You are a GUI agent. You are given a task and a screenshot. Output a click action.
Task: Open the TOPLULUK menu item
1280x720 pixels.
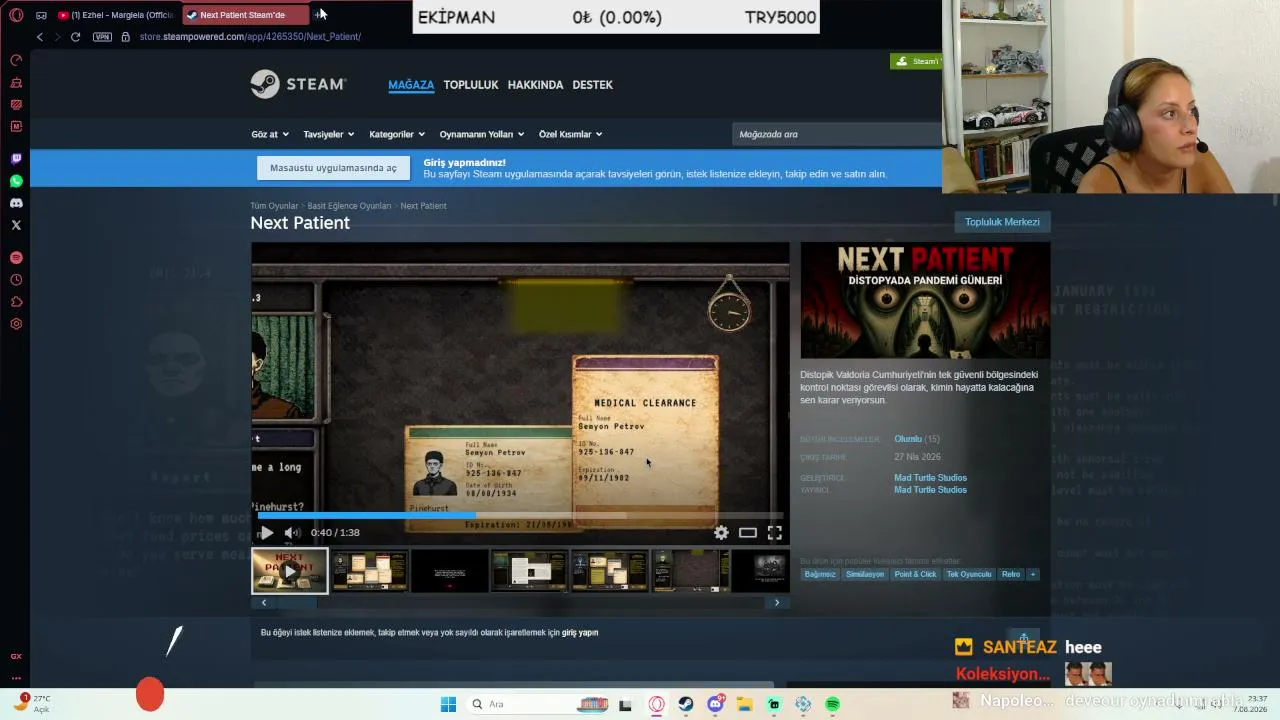pyautogui.click(x=471, y=85)
